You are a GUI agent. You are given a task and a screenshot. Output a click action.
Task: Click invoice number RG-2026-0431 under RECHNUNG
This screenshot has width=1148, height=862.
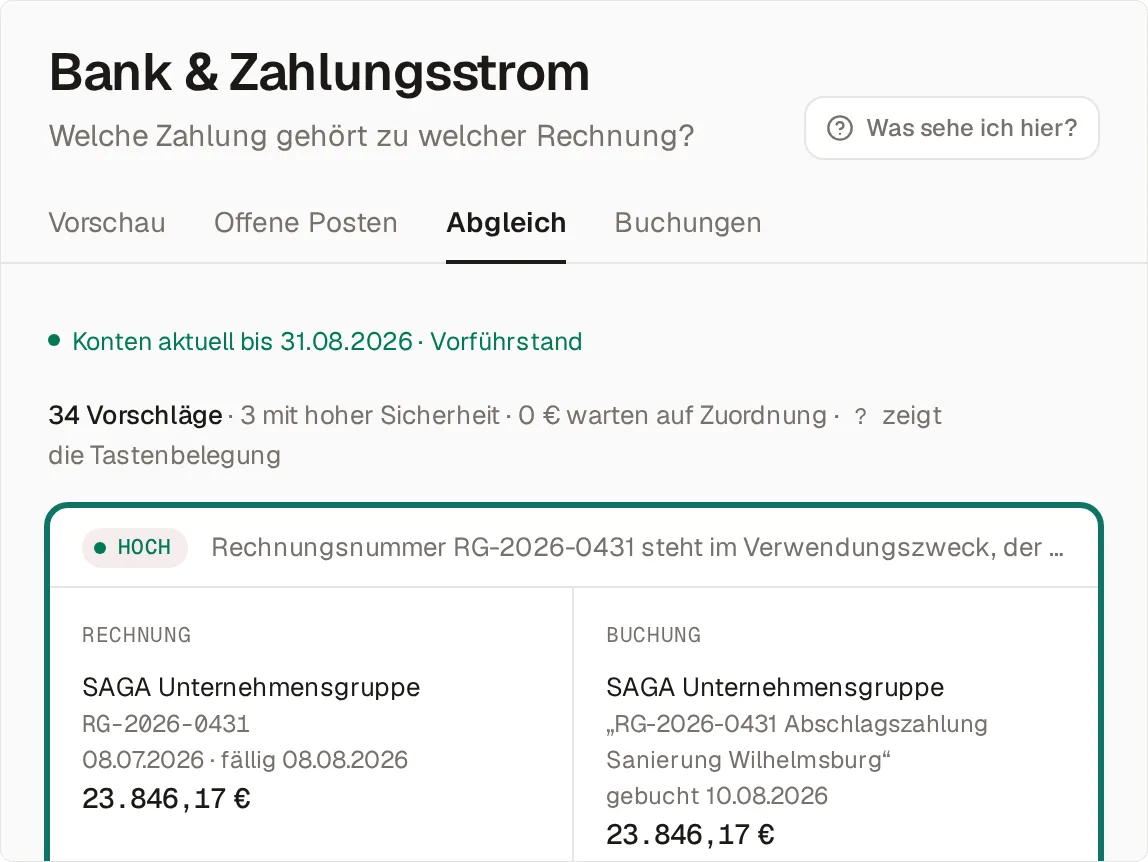(x=165, y=724)
